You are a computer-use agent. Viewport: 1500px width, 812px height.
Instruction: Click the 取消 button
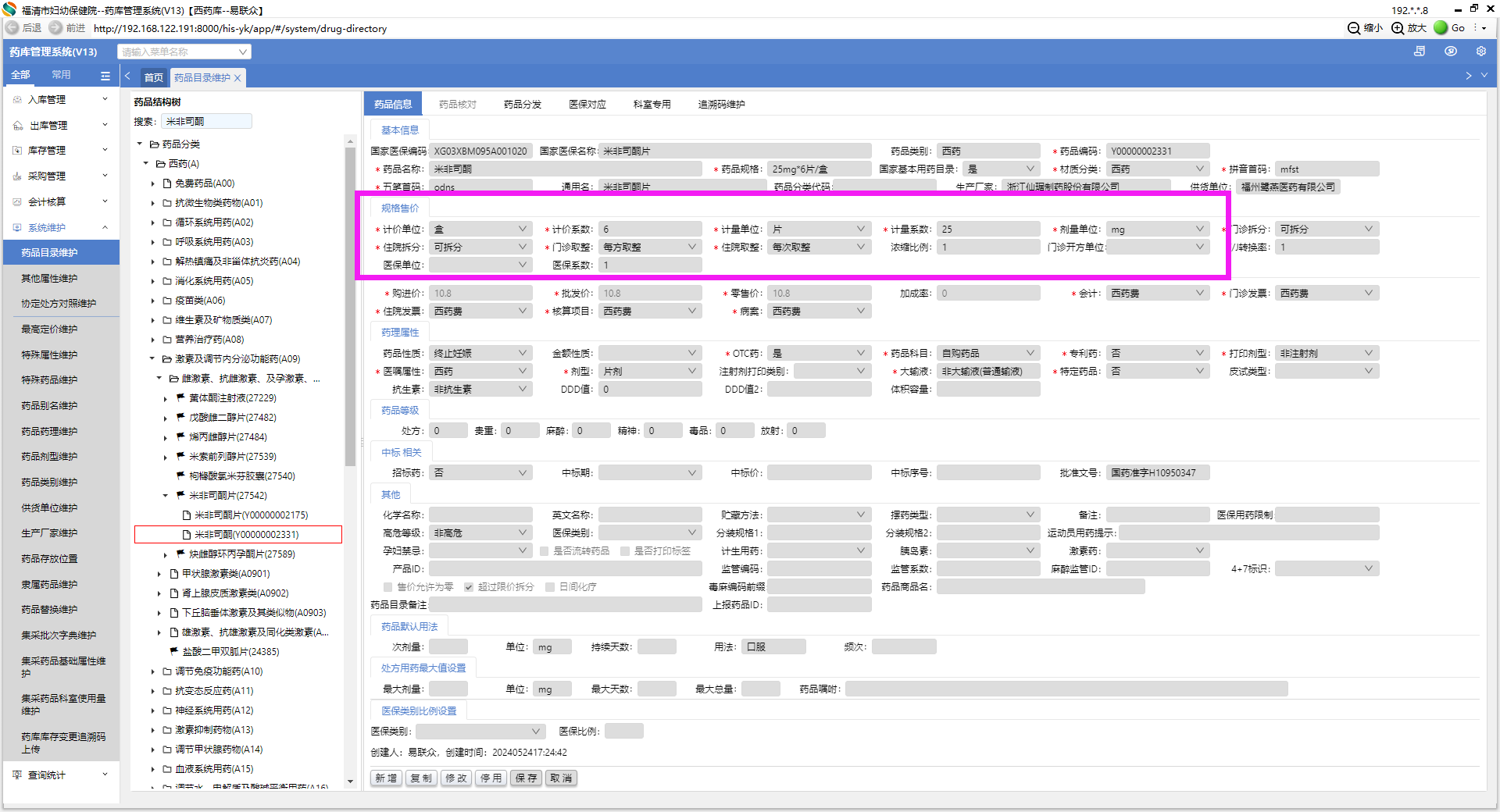(x=562, y=778)
